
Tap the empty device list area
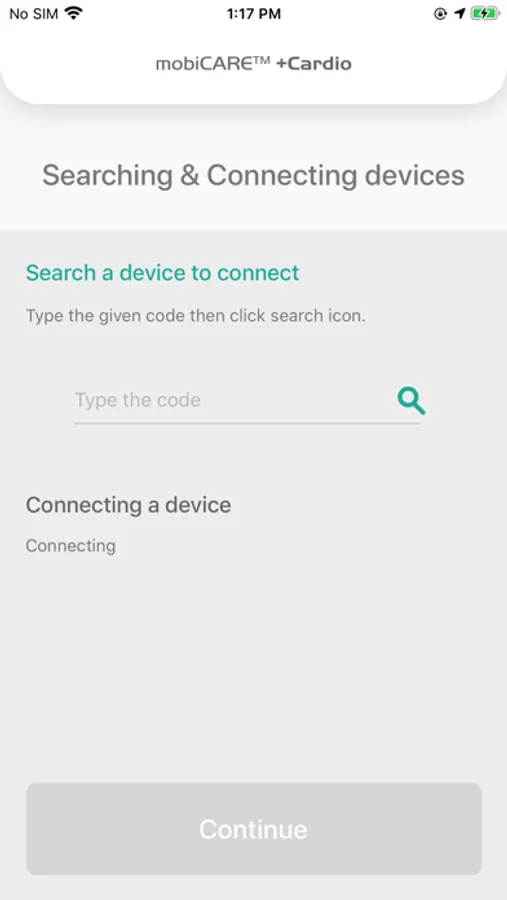coord(253,666)
